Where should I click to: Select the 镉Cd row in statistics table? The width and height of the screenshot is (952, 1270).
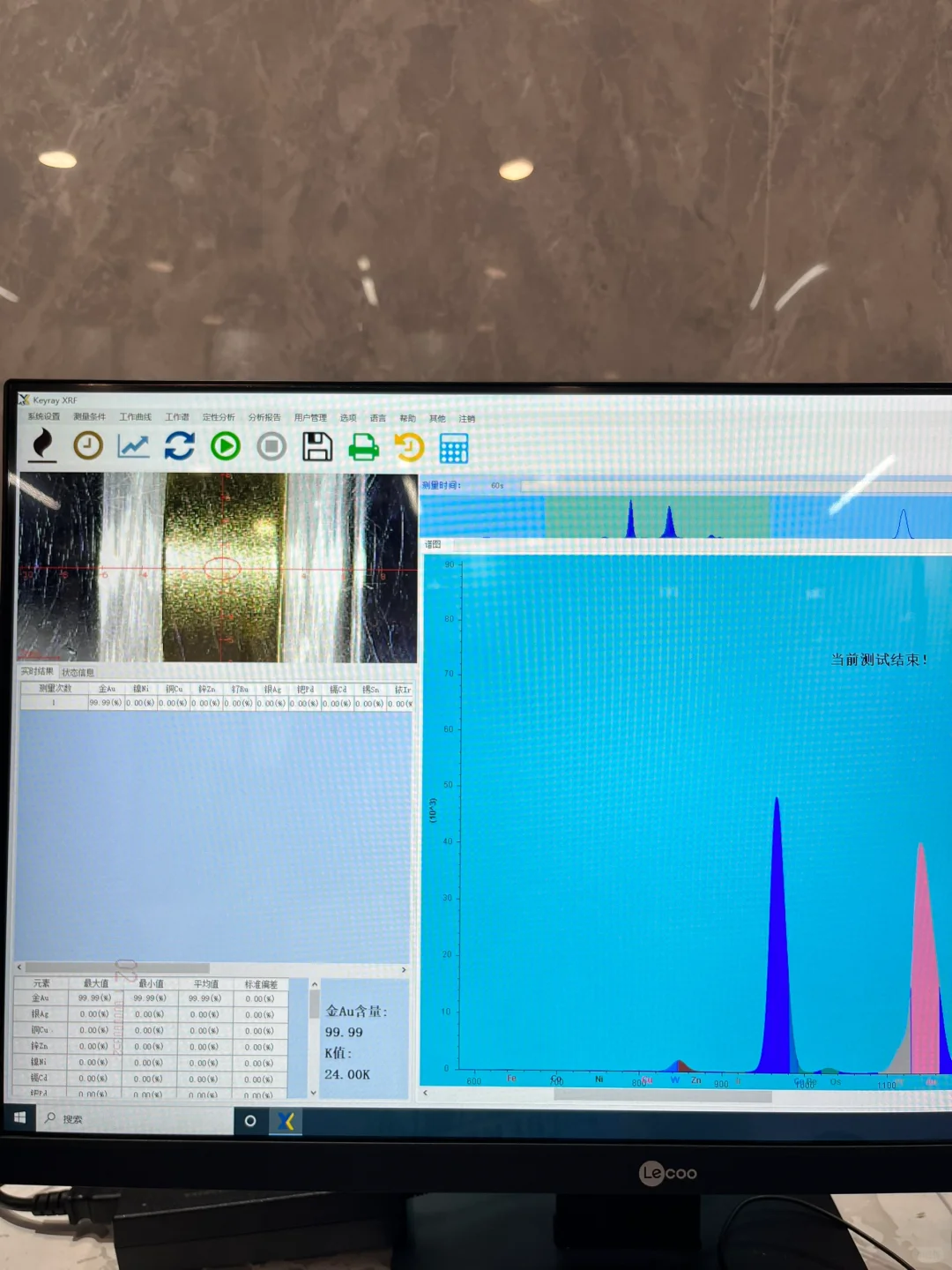151,1078
